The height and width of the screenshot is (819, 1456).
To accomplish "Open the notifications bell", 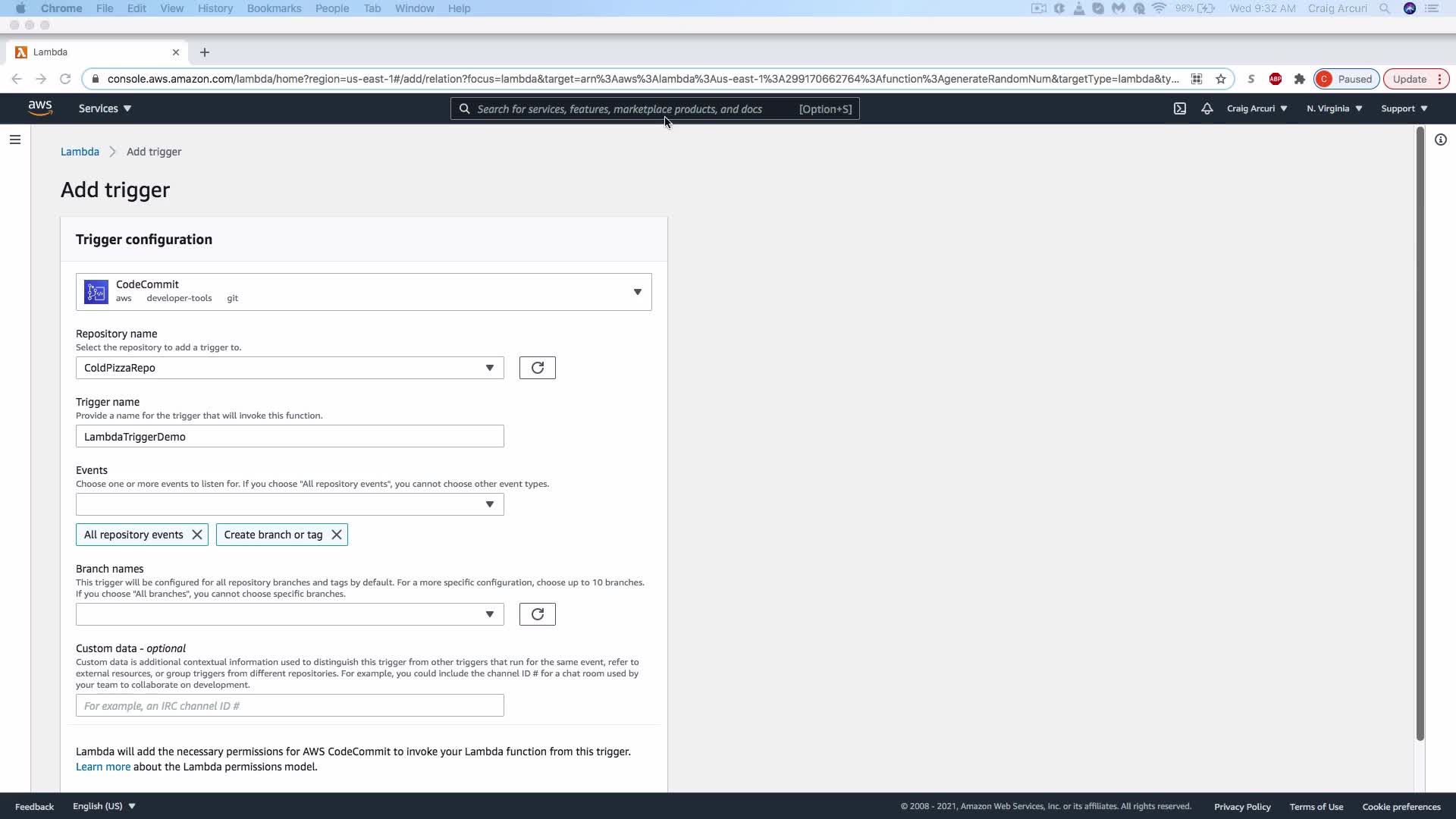I will click(x=1207, y=108).
